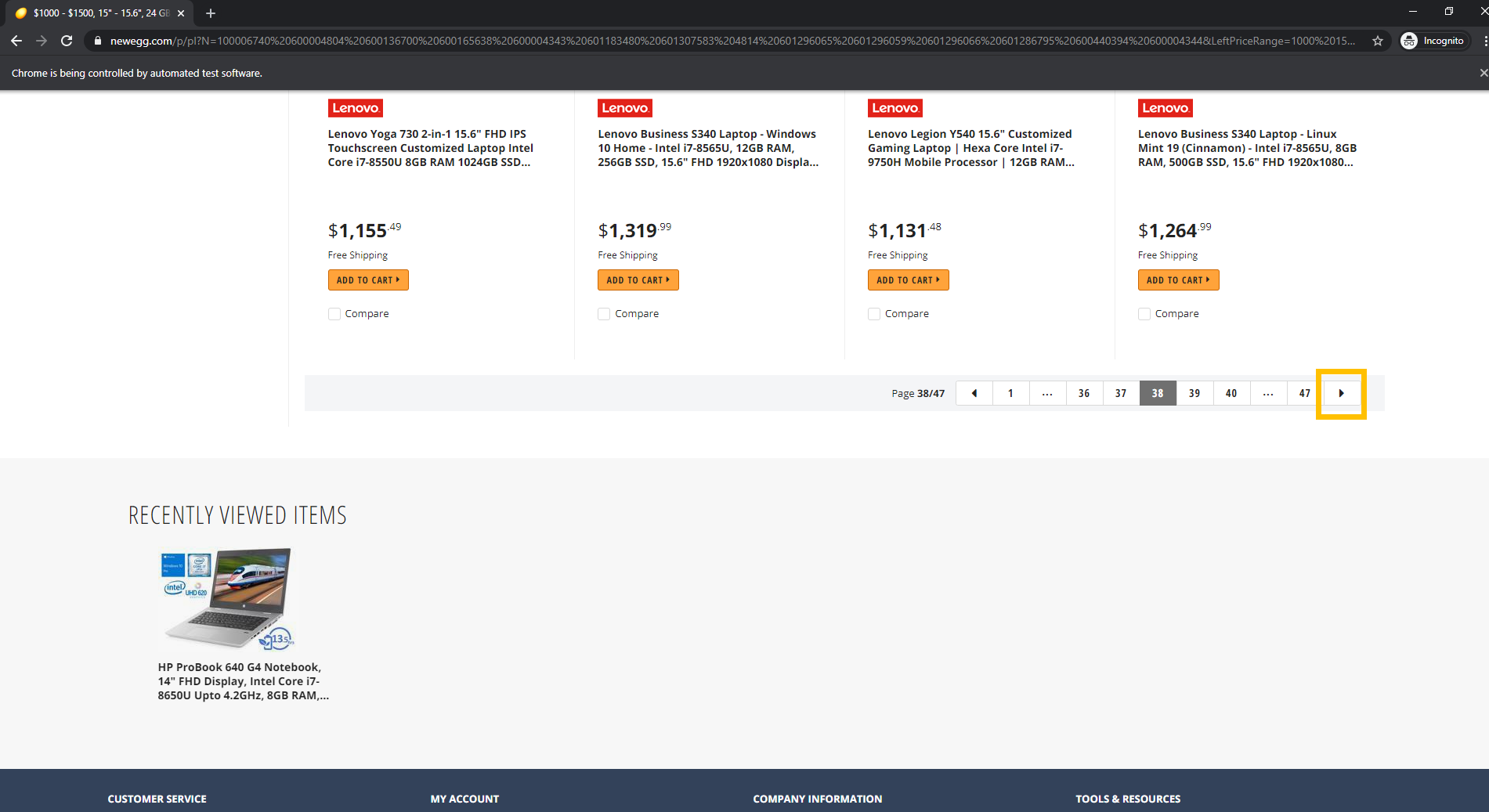Jump to results page 39
This screenshot has width=1489, height=812.
(x=1194, y=393)
